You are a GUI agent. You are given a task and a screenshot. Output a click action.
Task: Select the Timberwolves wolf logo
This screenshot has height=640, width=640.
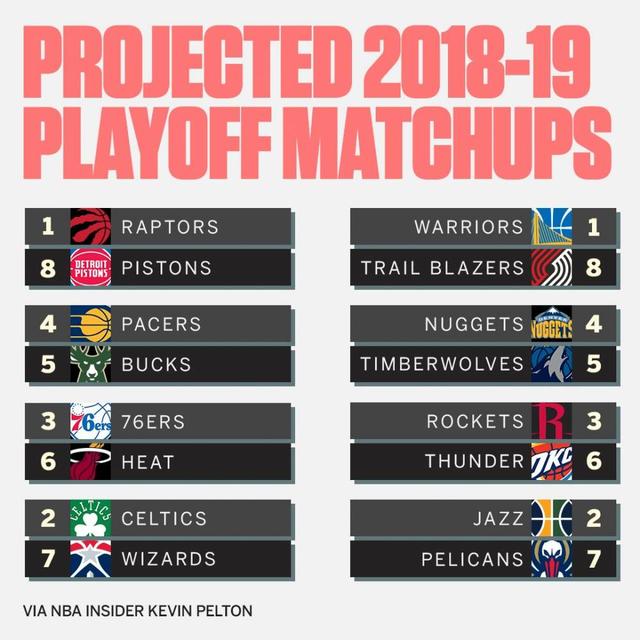[551, 364]
